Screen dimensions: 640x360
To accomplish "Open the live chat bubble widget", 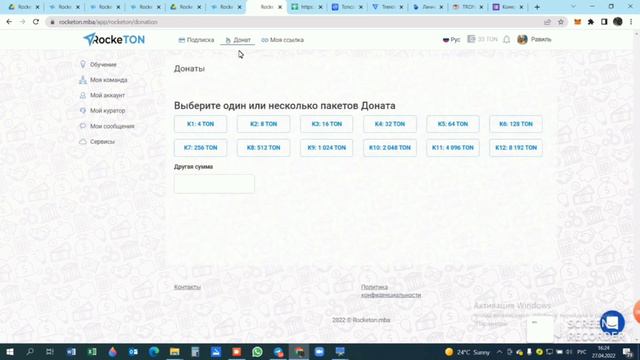I will point(612,322).
